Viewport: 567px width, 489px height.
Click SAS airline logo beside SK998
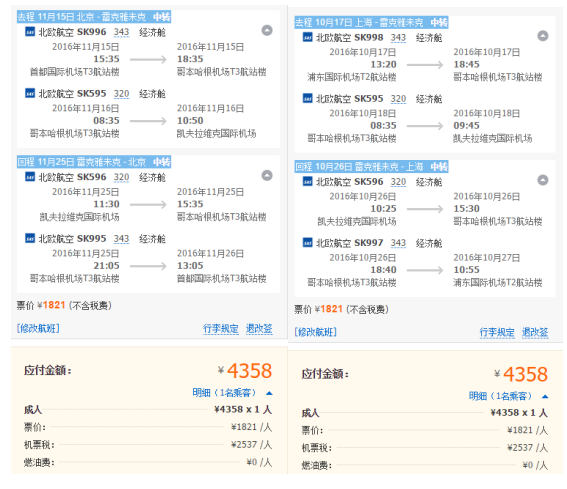click(x=307, y=37)
